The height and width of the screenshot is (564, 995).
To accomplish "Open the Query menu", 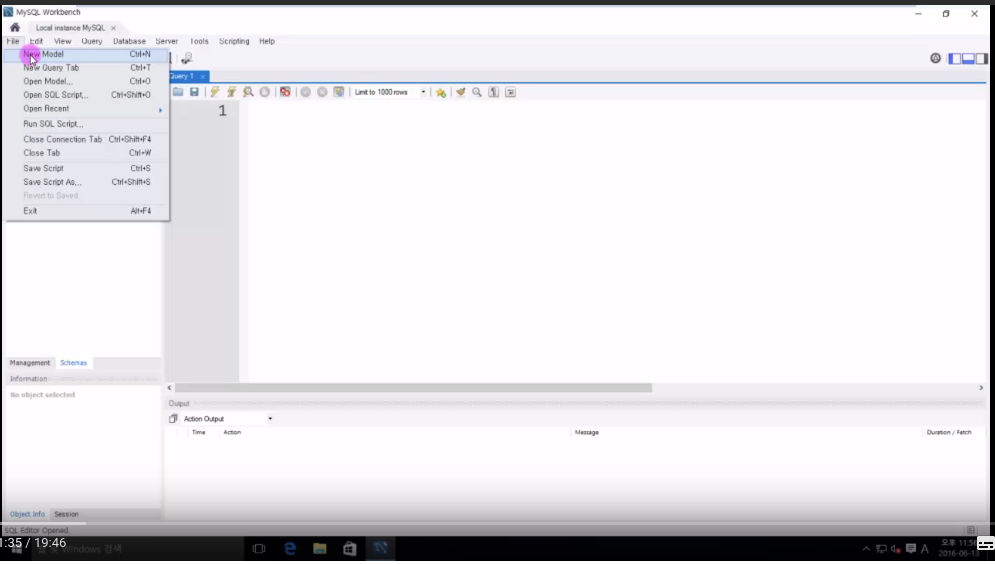I will click(91, 41).
